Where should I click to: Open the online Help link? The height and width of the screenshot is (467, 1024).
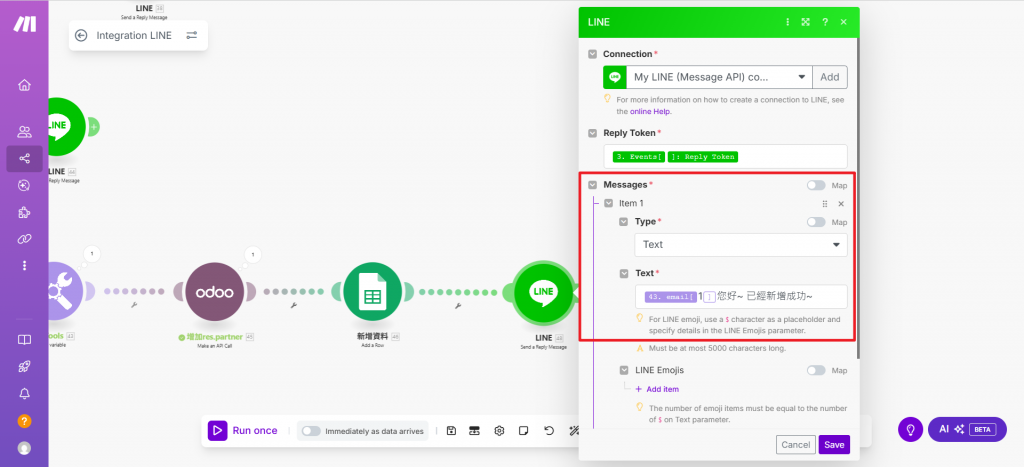(x=650, y=112)
